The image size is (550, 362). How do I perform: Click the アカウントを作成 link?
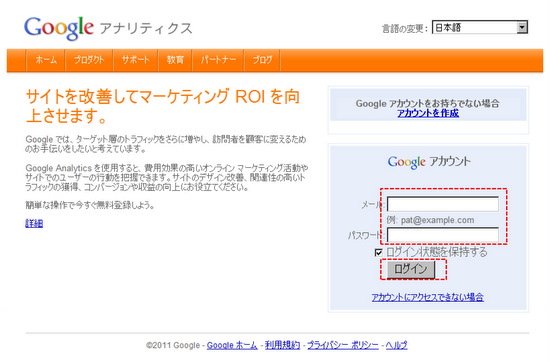click(428, 113)
